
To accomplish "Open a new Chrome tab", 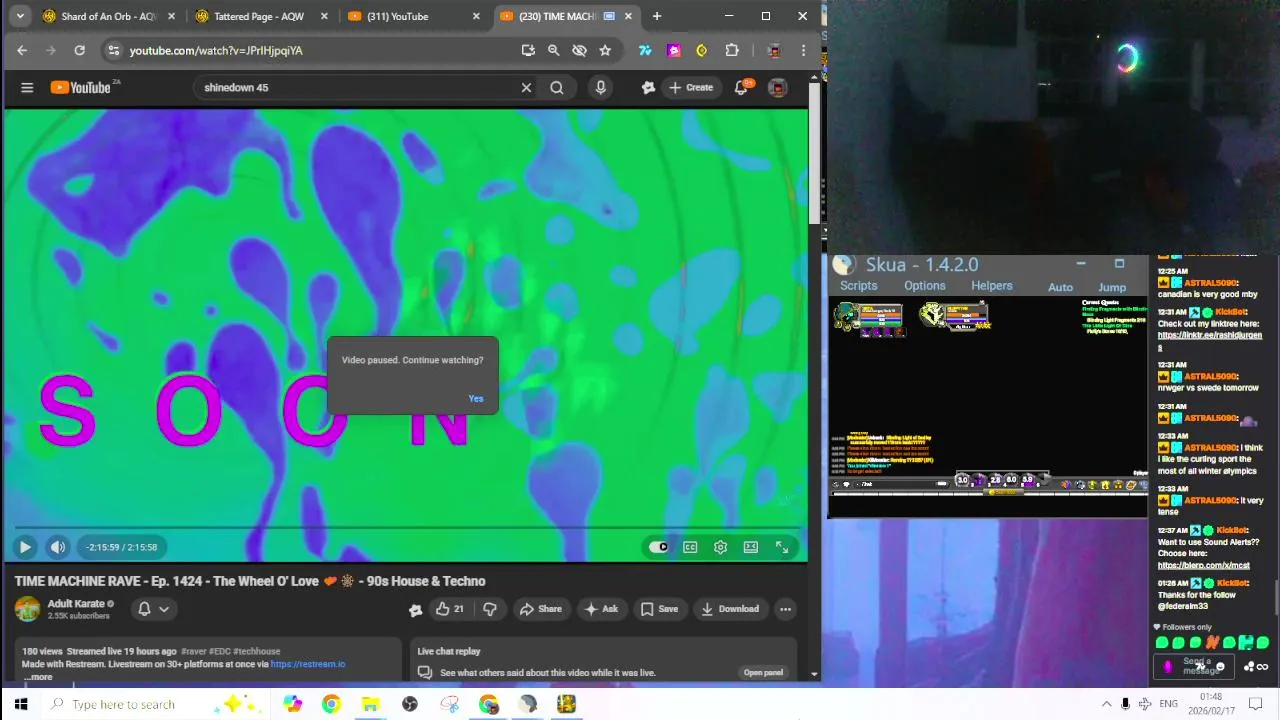I will pos(657,16).
